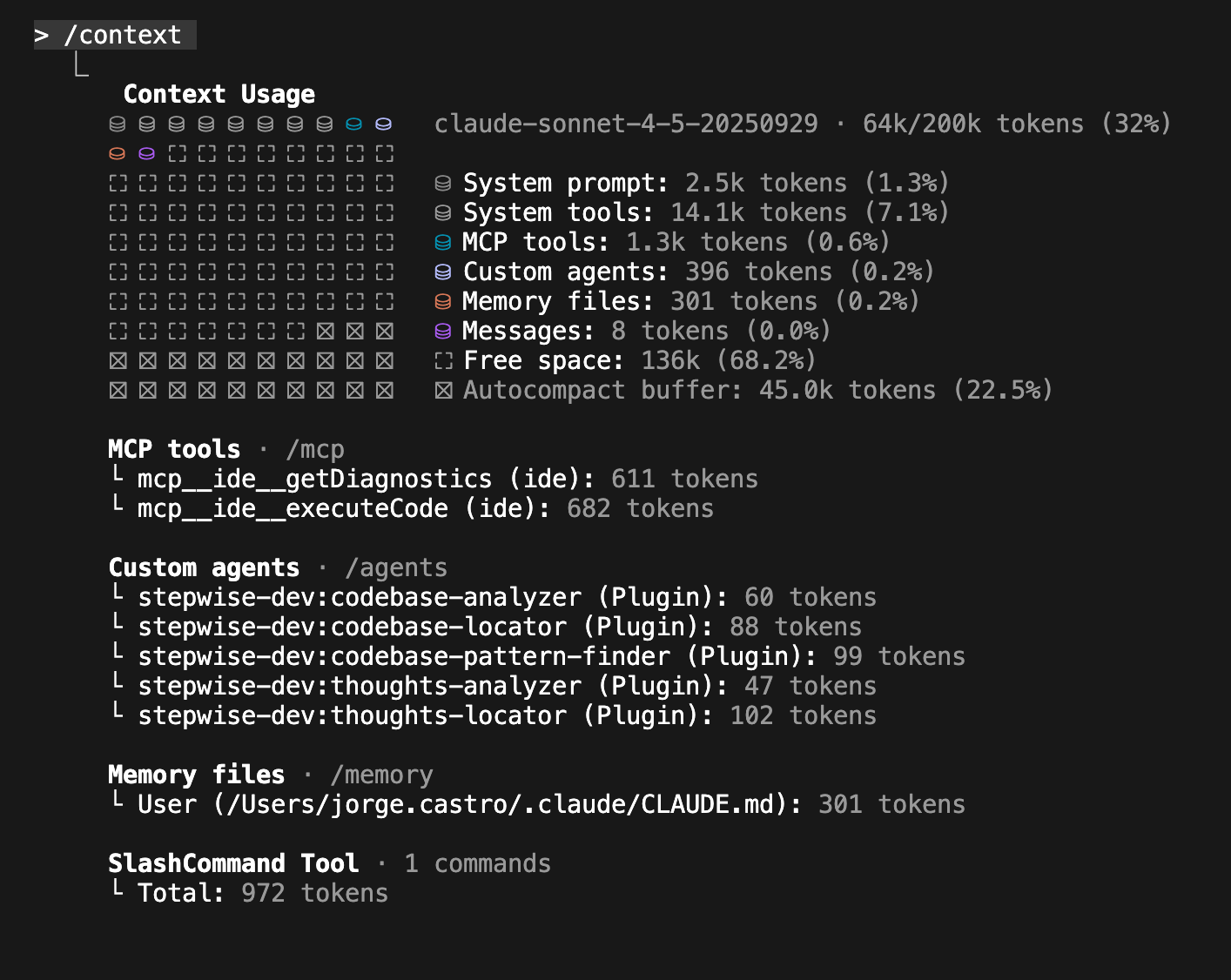Screen dimensions: 1231x980
Task: Select the mcp__ide__executeCode entry
Action: click(x=293, y=509)
